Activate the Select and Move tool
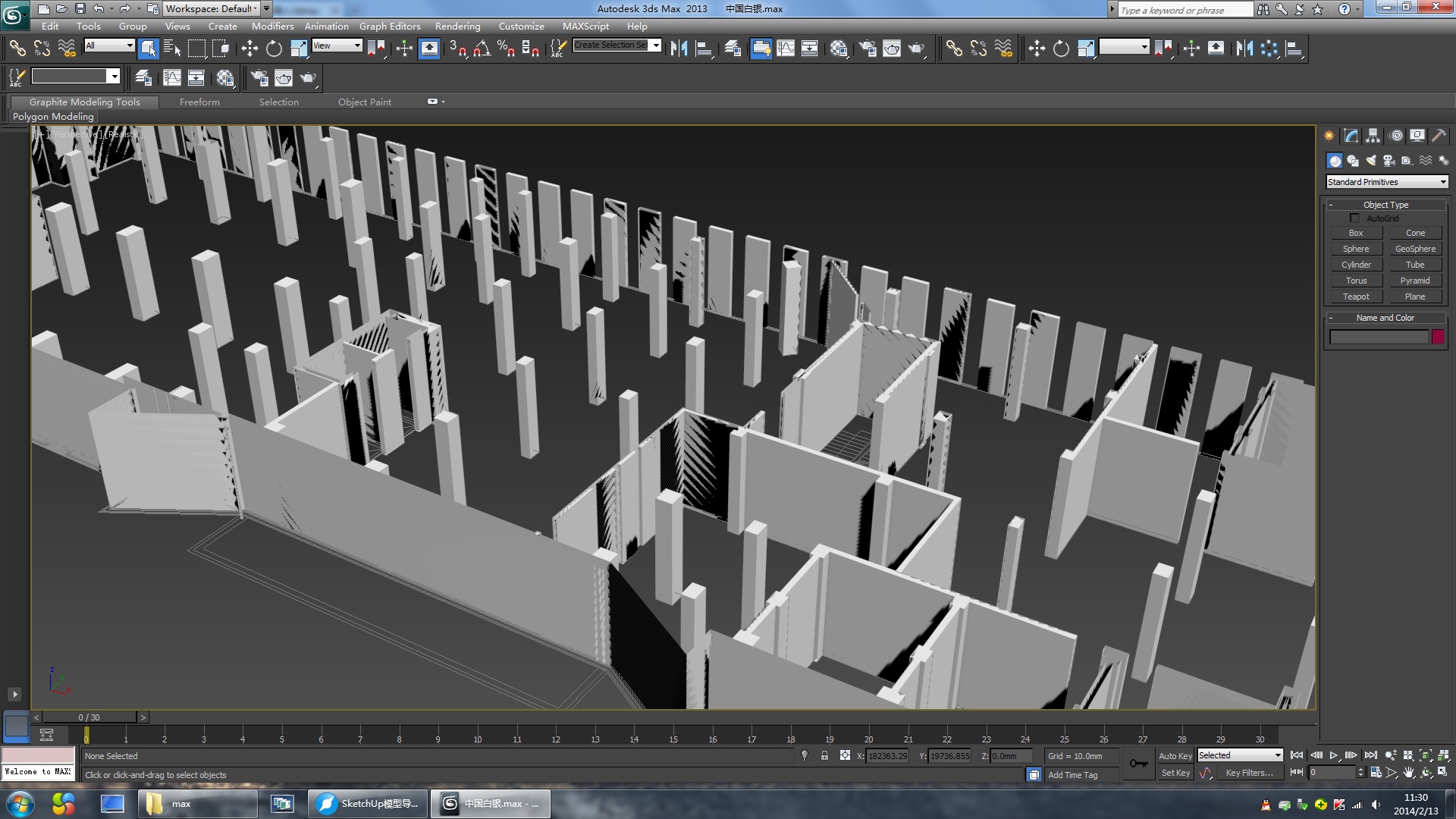This screenshot has height=819, width=1456. tap(250, 48)
